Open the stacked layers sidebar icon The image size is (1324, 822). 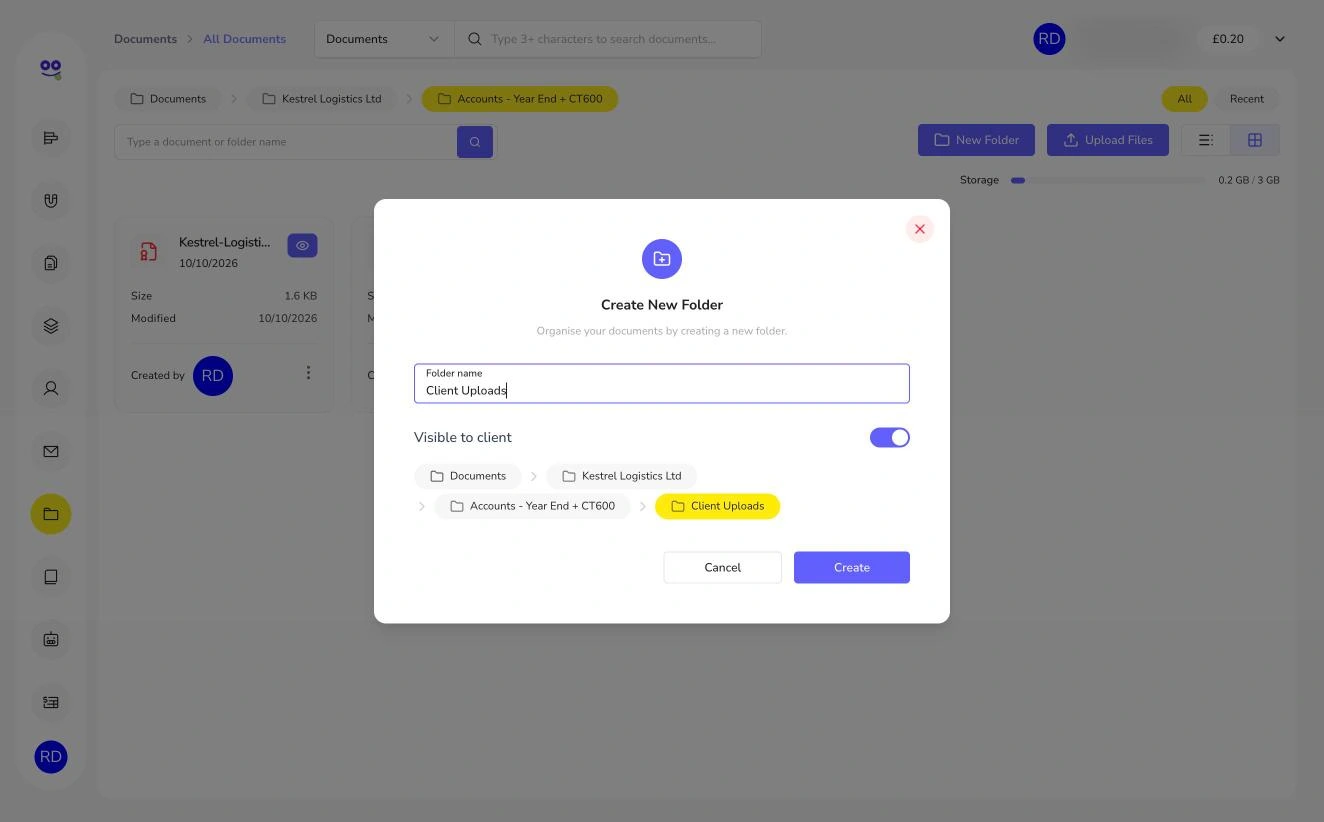pyautogui.click(x=51, y=326)
